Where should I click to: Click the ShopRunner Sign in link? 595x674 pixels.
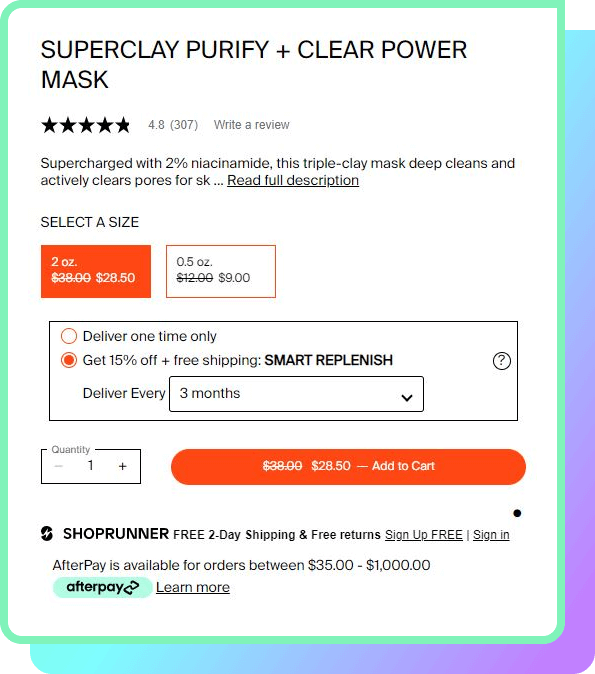click(x=491, y=535)
